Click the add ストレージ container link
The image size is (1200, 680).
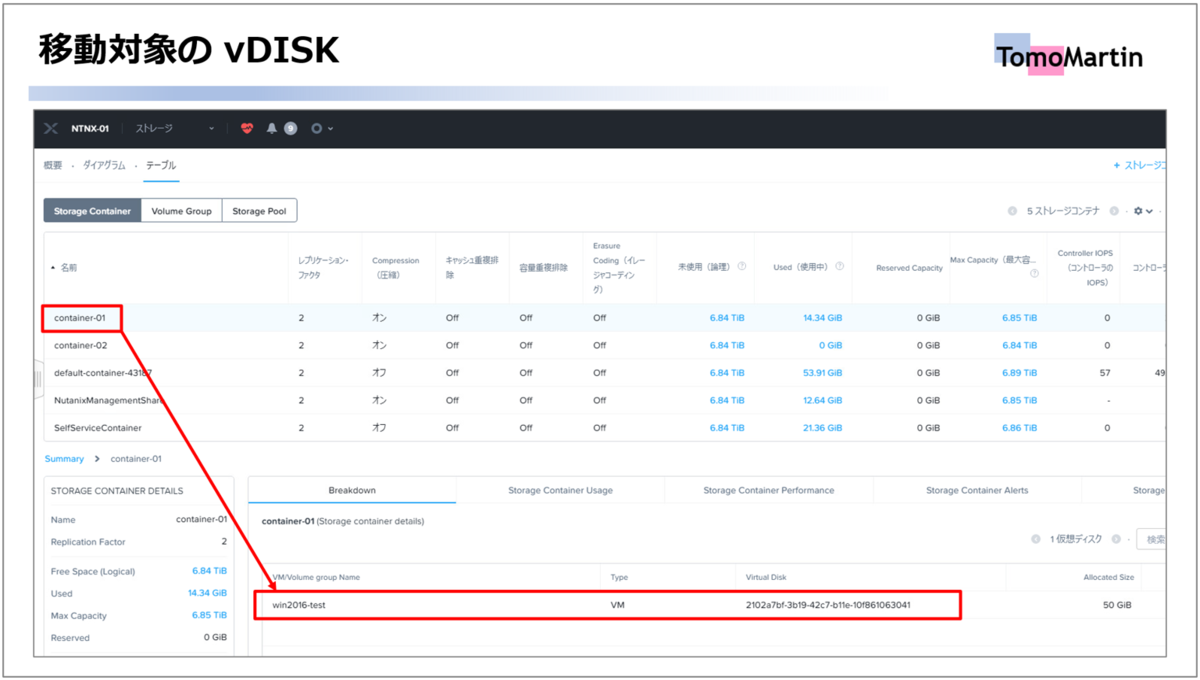click(1140, 165)
